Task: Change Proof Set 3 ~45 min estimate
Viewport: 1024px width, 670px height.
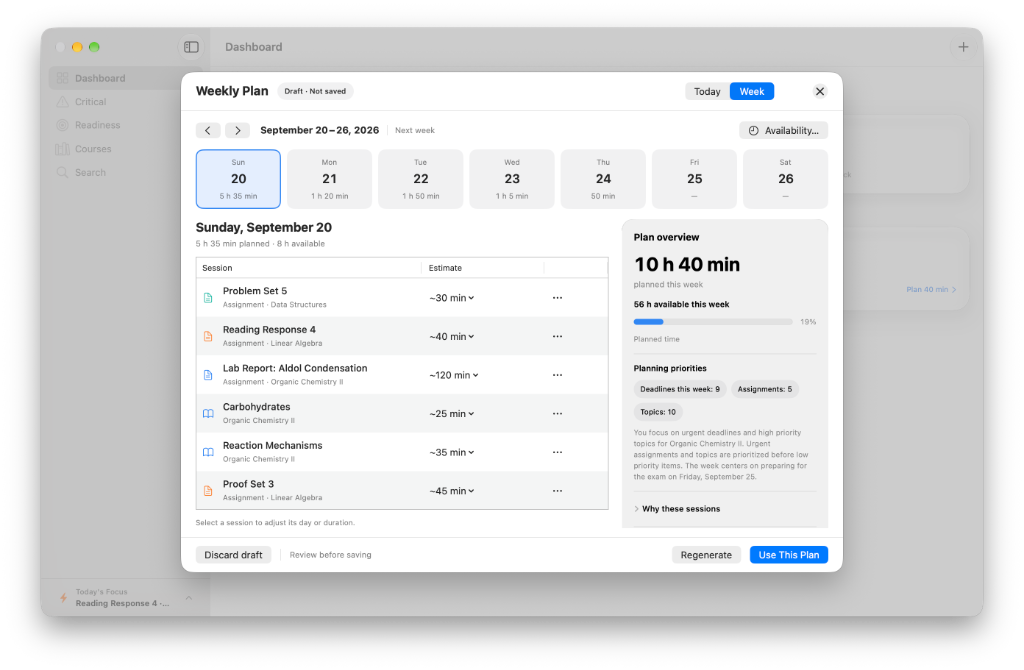Action: pos(452,490)
